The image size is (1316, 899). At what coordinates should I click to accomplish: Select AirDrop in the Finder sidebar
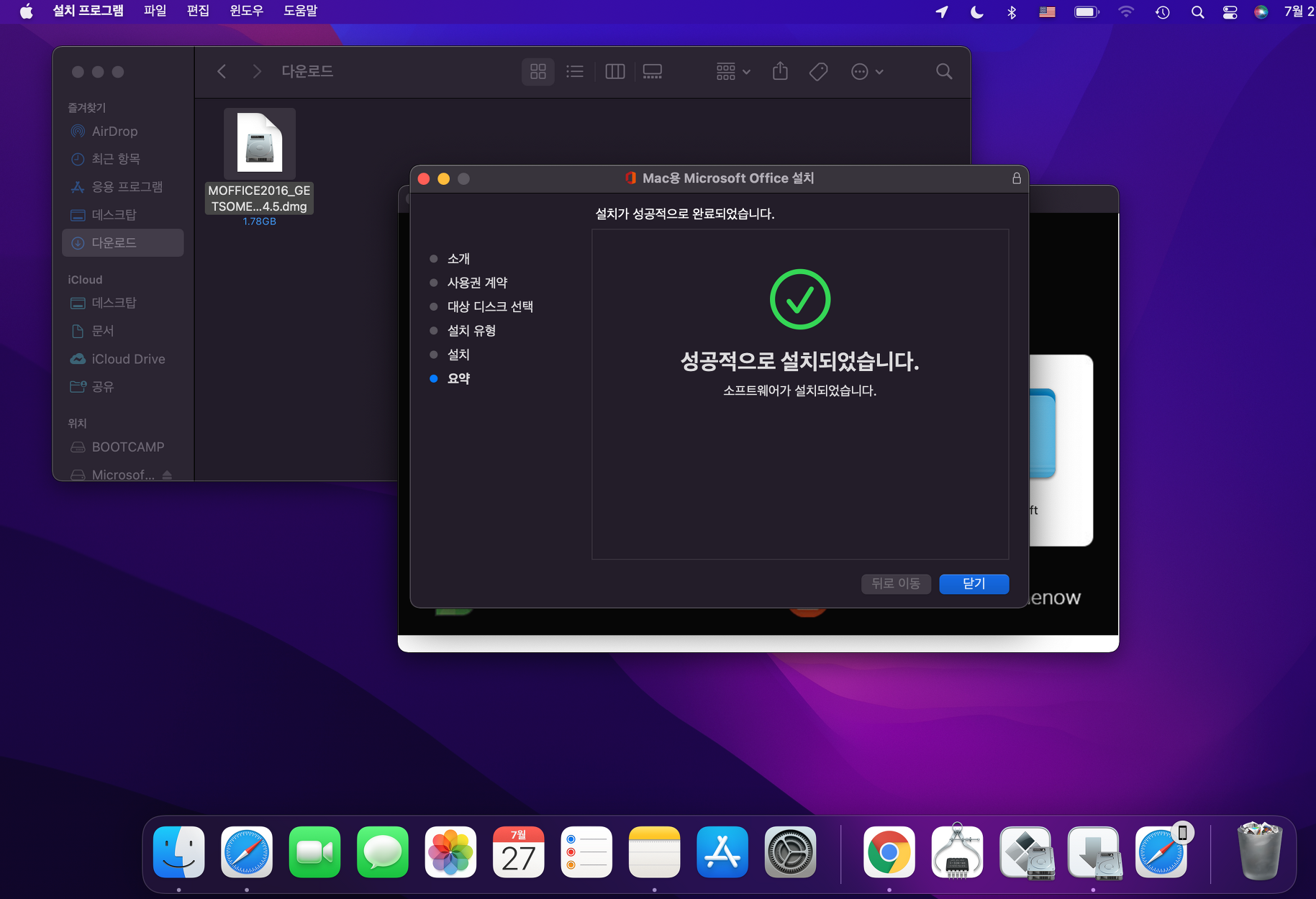pos(122,131)
